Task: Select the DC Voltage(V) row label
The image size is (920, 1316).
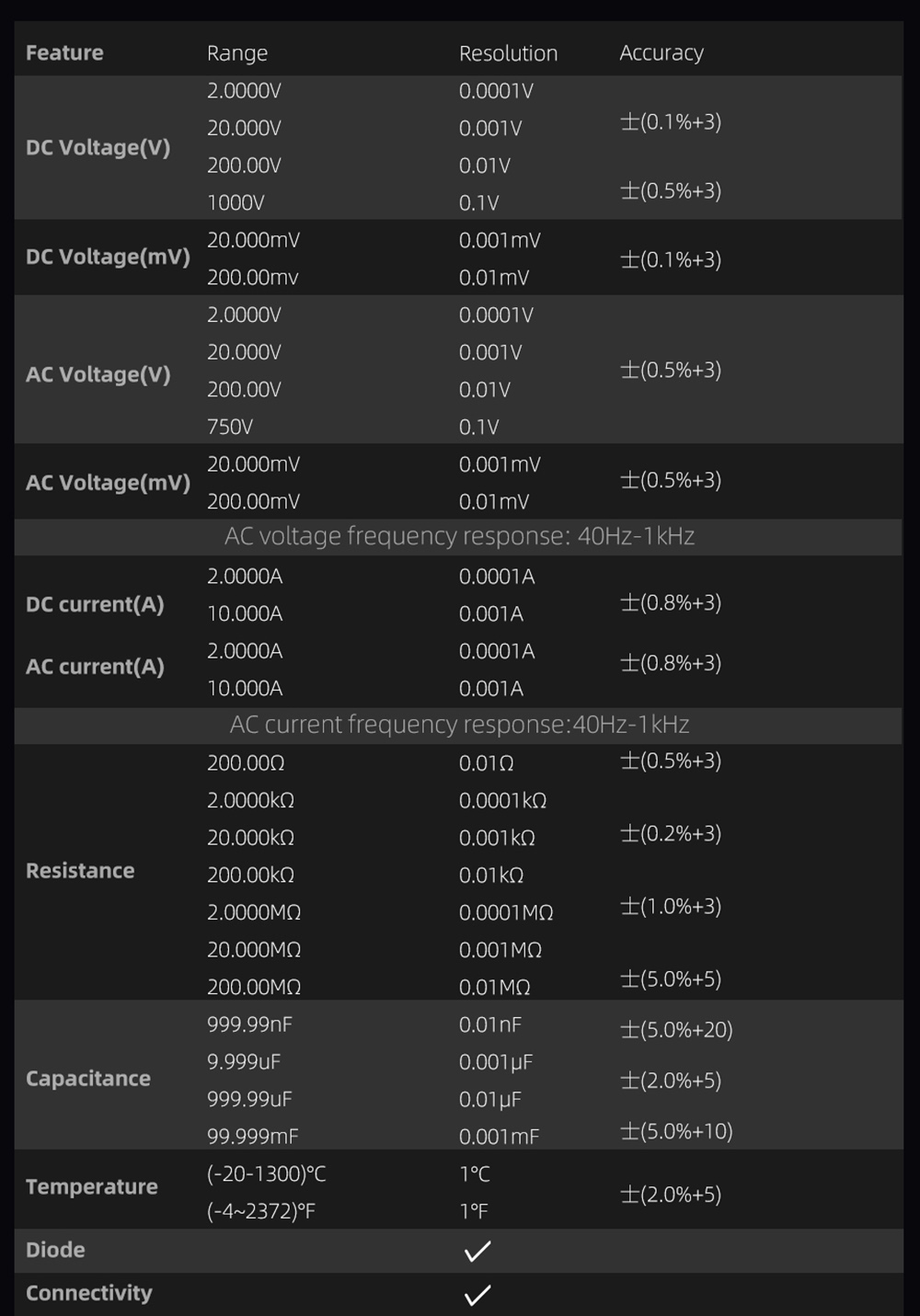Action: pos(98,147)
